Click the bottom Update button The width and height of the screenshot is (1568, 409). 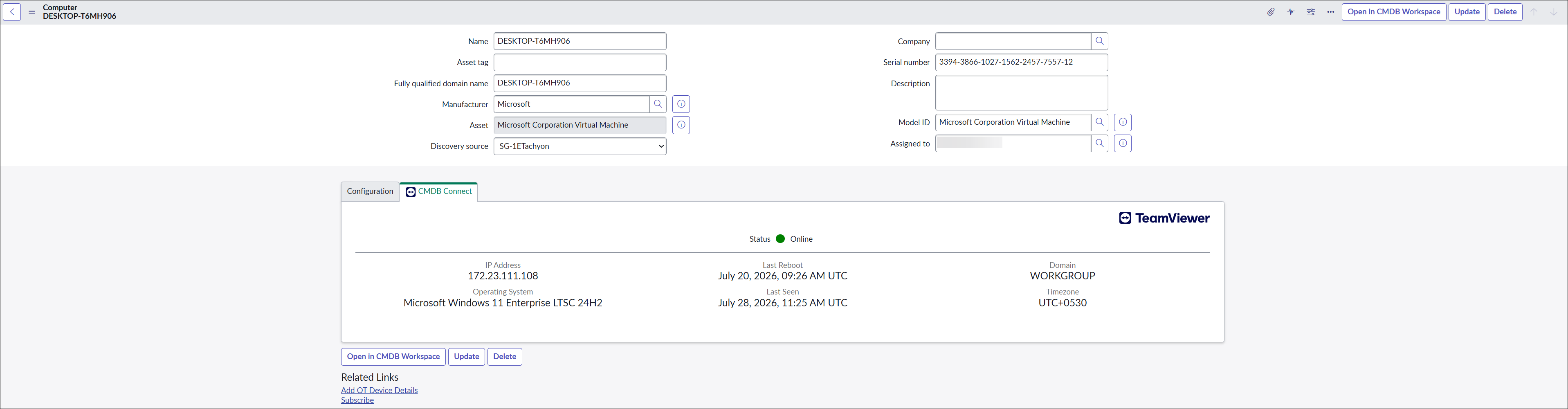click(466, 357)
